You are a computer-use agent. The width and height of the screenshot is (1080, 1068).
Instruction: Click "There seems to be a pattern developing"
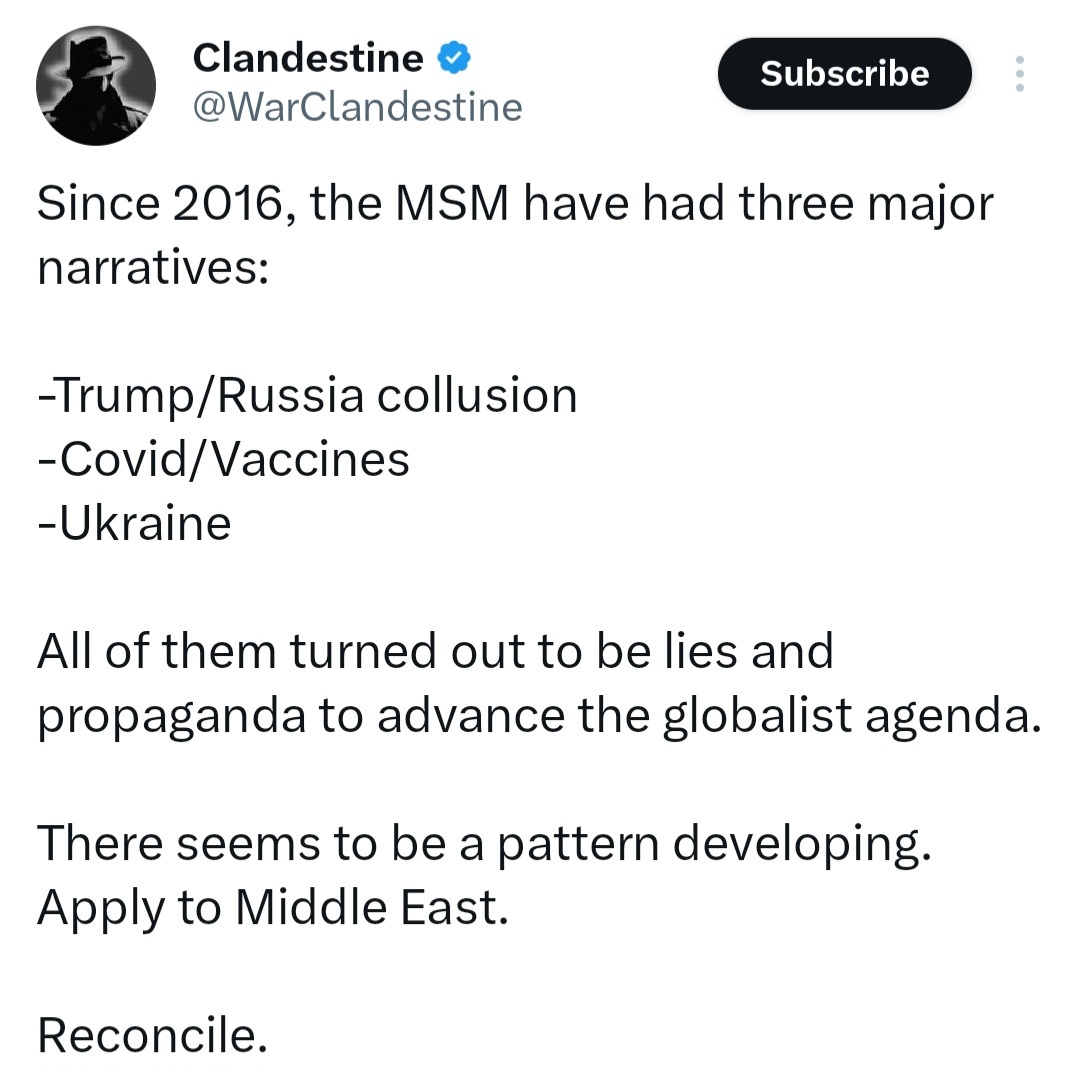pos(484,843)
